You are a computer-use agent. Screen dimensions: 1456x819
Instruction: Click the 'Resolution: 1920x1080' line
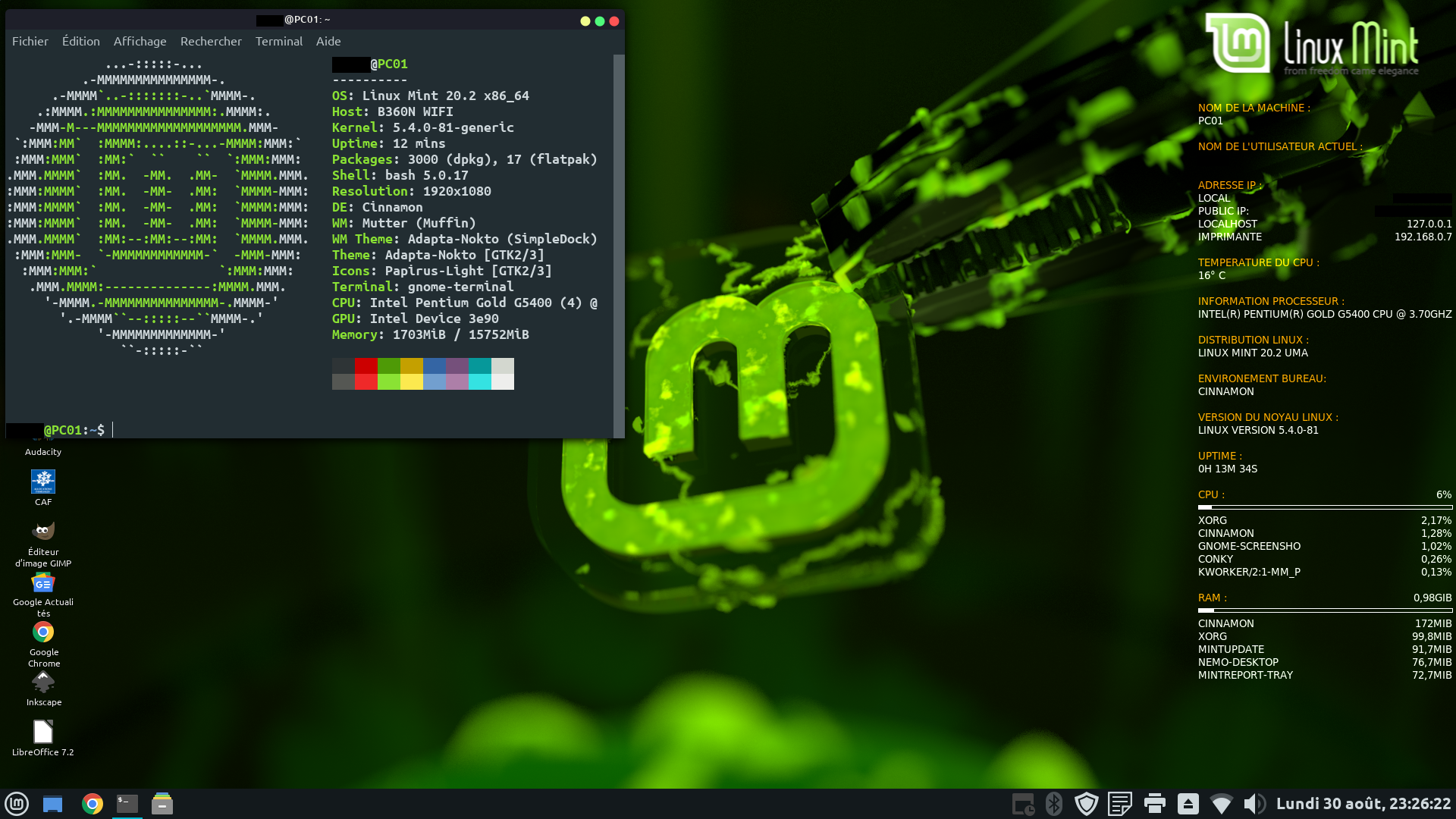coord(412,191)
